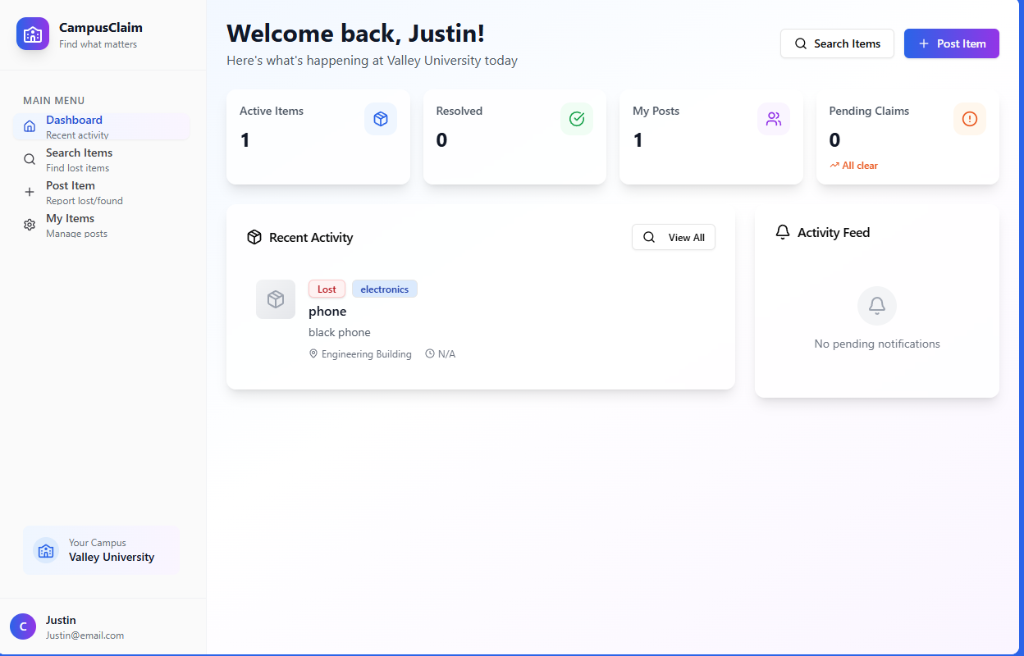Click the CampusClaim brand name
This screenshot has width=1024, height=656.
click(101, 27)
